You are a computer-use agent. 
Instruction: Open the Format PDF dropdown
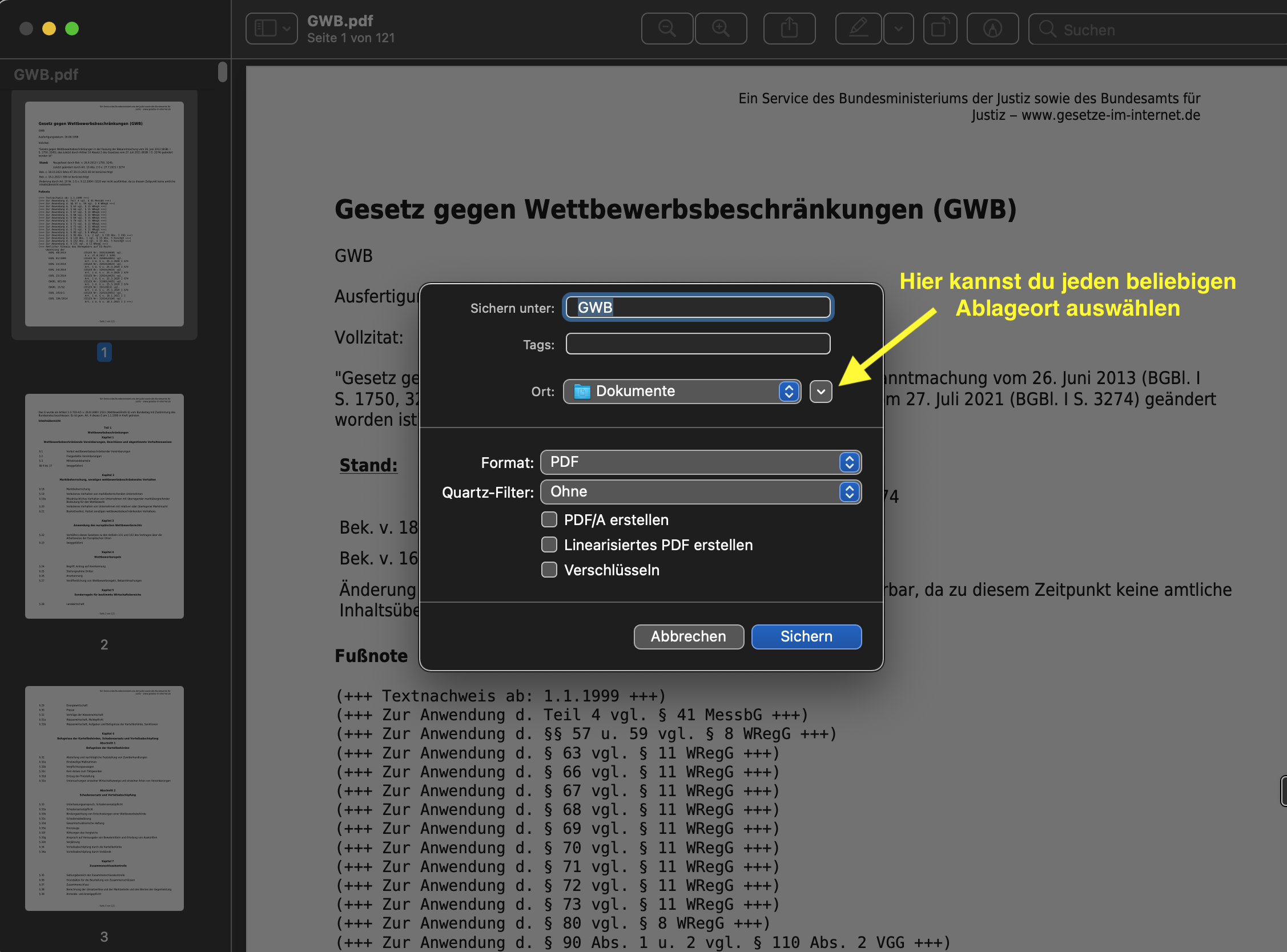[700, 462]
